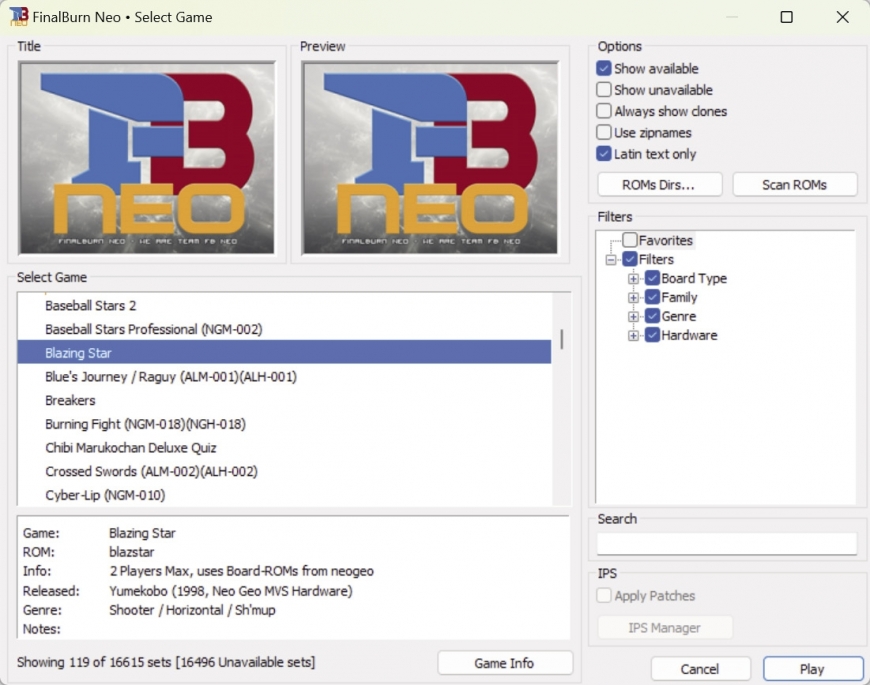The image size is (870, 685).
Task: Maximize the Select Game window
Action: (786, 17)
